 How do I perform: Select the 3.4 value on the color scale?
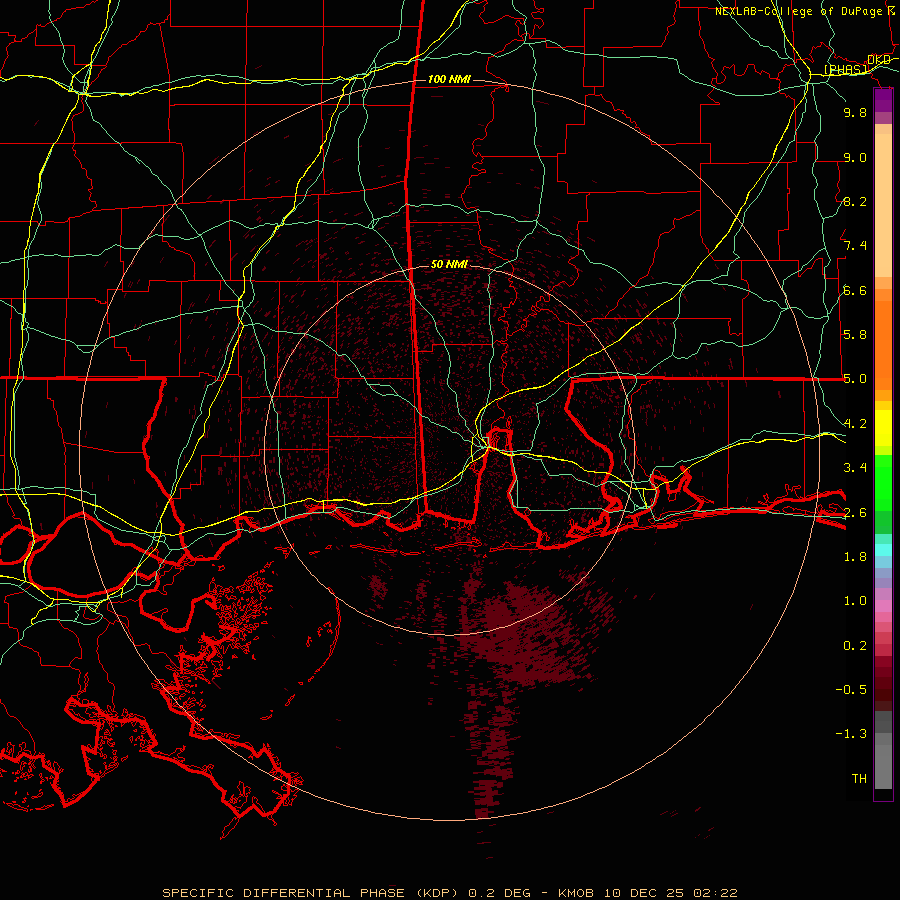[855, 468]
